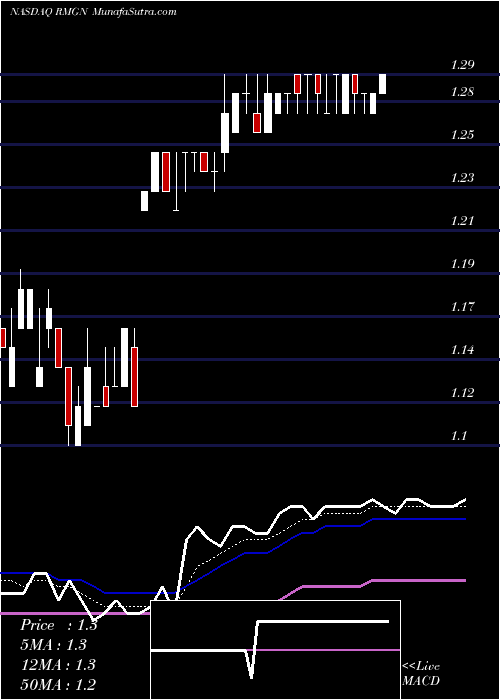Click the Price : 1.3 readout
The height and width of the screenshot is (700, 500).
[58, 625]
